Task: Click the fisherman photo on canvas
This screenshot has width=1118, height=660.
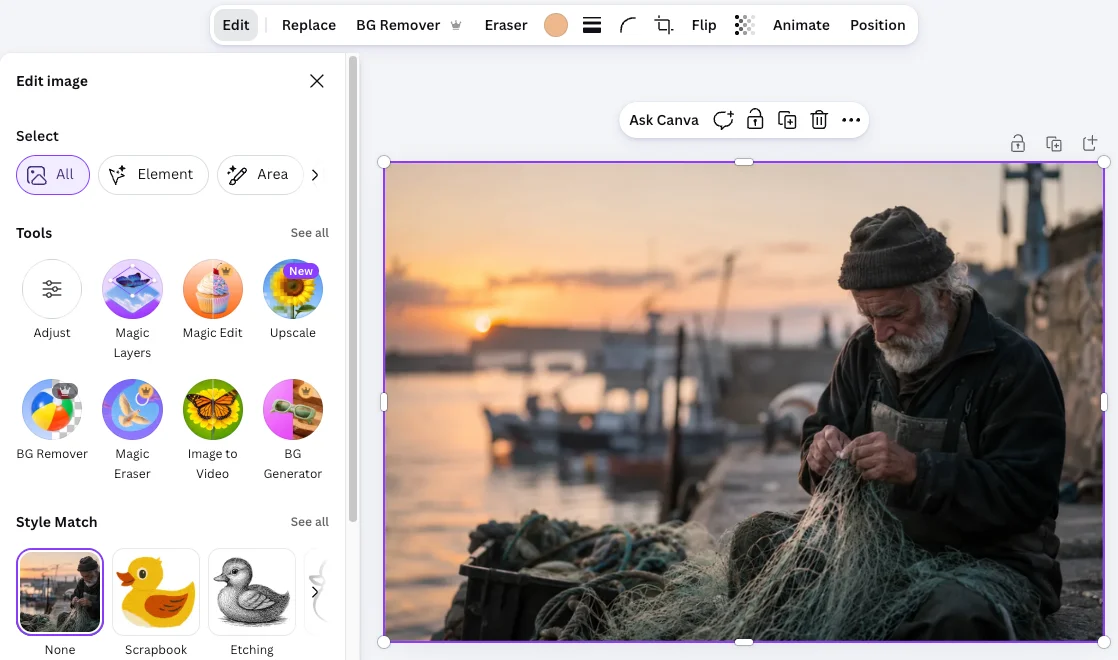Action: pyautogui.click(x=744, y=402)
